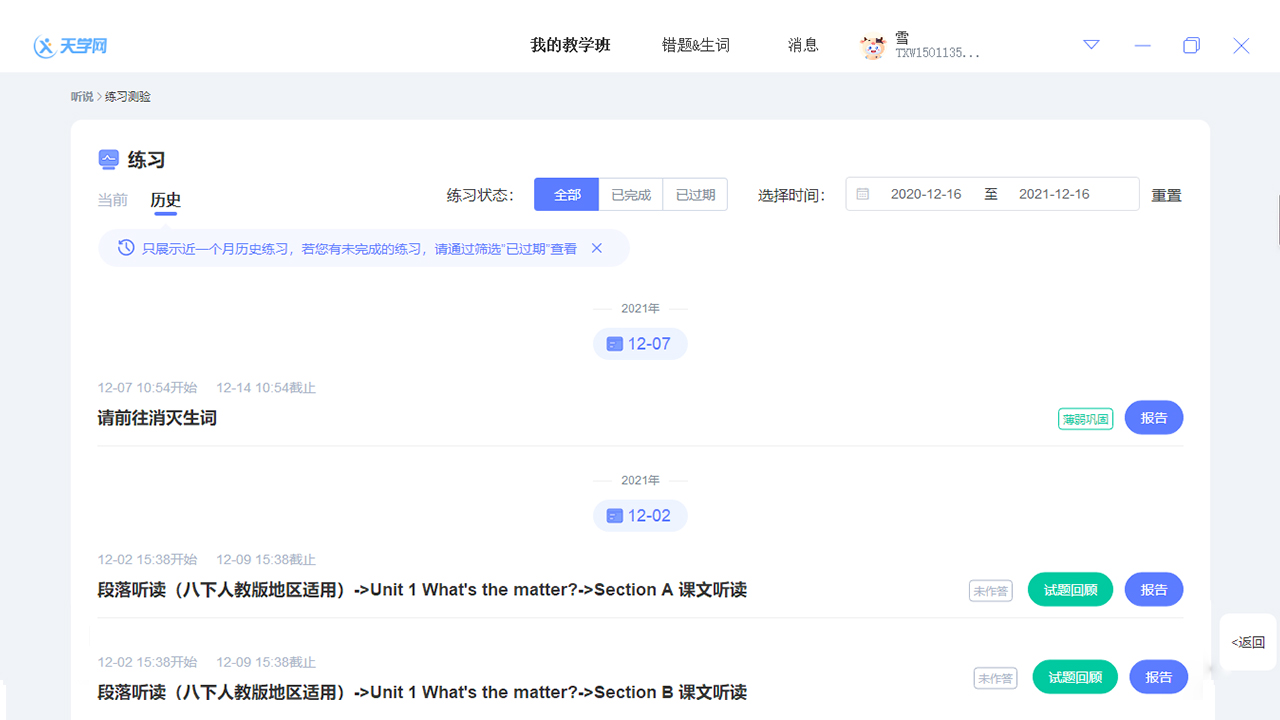Open start date 2020-12-16 picker

click(926, 193)
